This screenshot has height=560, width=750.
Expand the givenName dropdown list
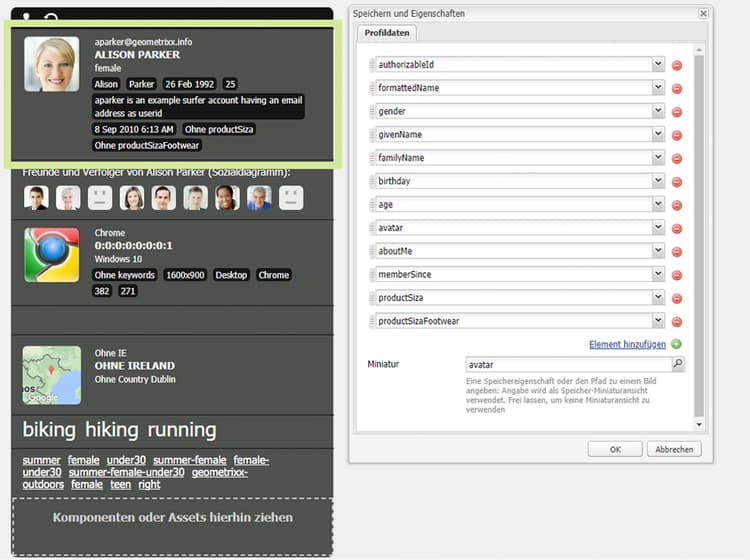coord(658,134)
